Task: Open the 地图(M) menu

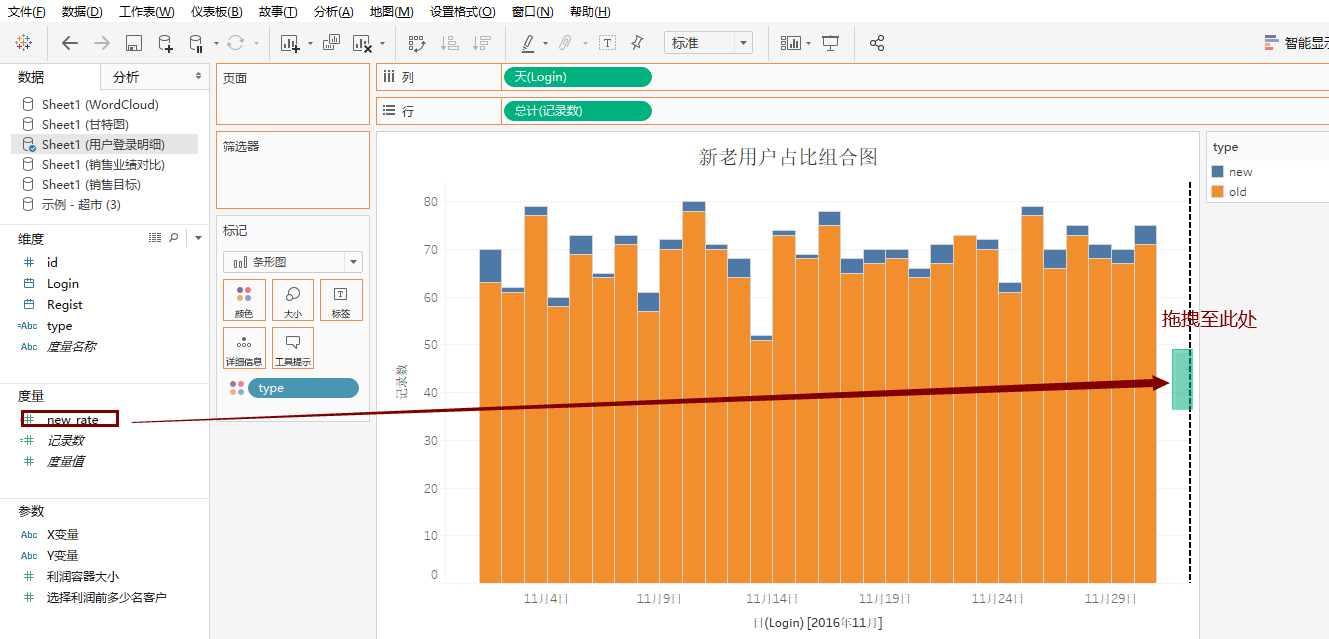Action: [392, 12]
